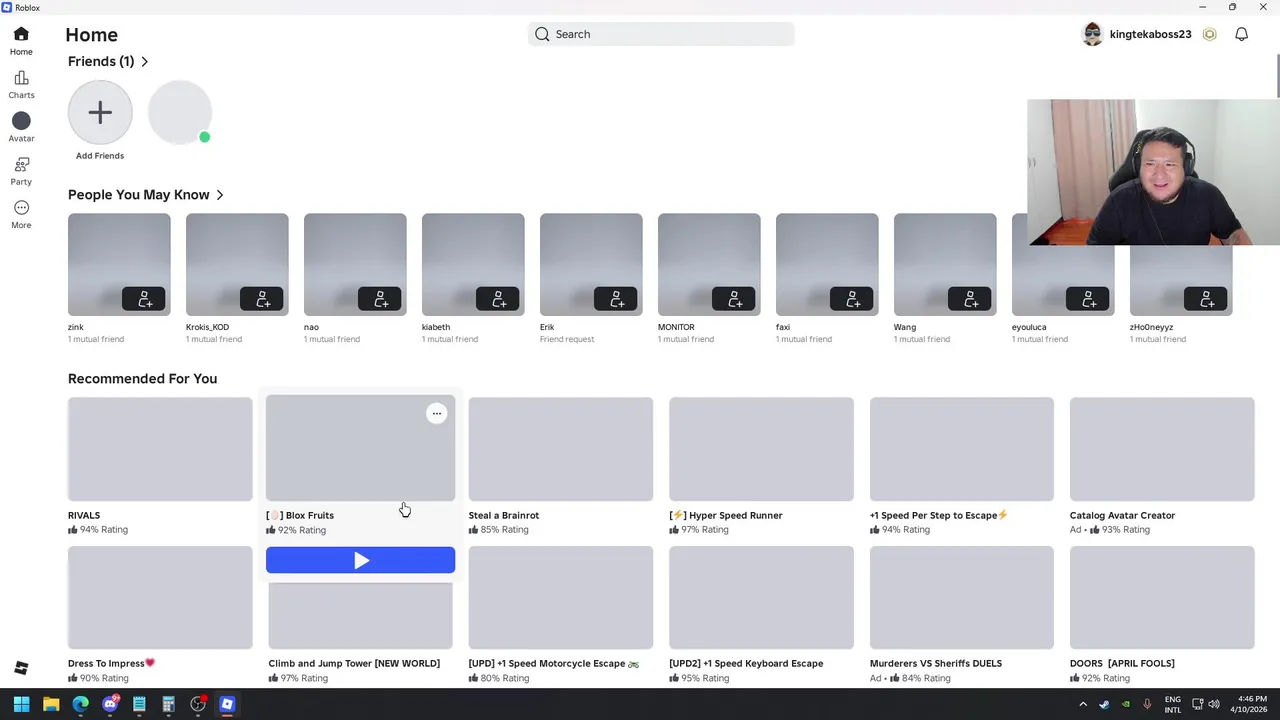Open the Dress To Impress thumbnail
The width and height of the screenshot is (1280, 720).
coord(160,598)
